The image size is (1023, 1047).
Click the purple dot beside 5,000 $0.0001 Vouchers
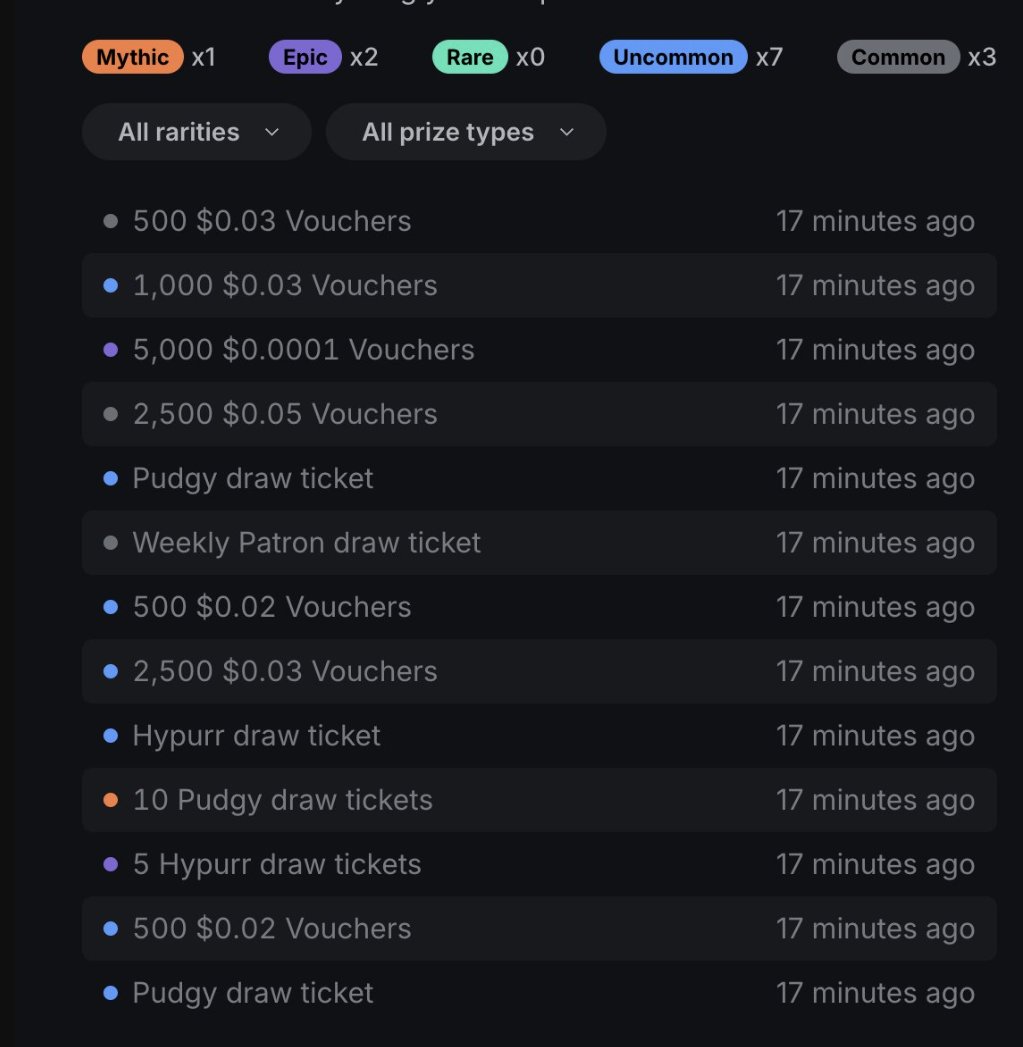click(111, 350)
